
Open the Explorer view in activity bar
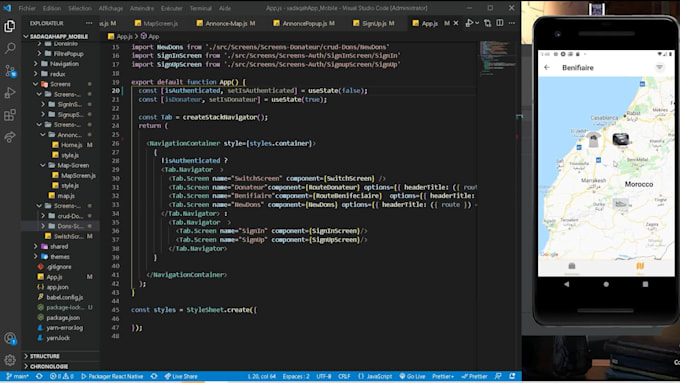click(10, 26)
